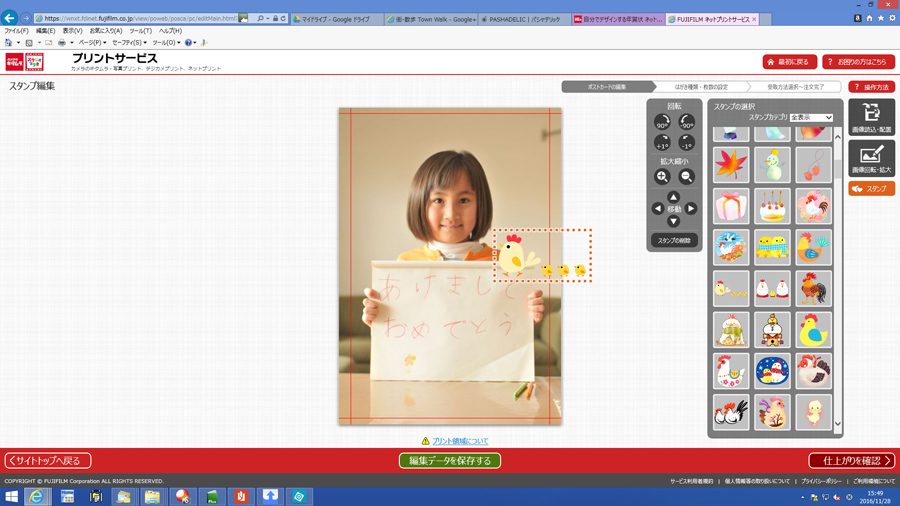Expand the セーフティ(S) toolbar dropdown

(129, 43)
